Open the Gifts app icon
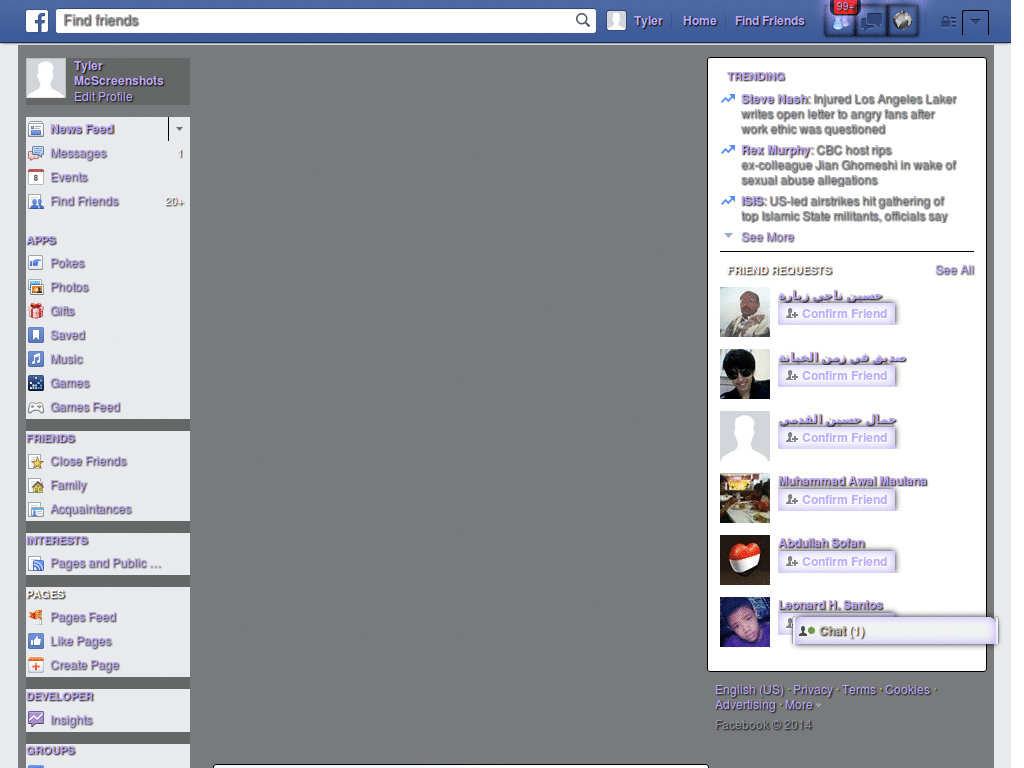The image size is (1024, 768). pyautogui.click(x=37, y=312)
